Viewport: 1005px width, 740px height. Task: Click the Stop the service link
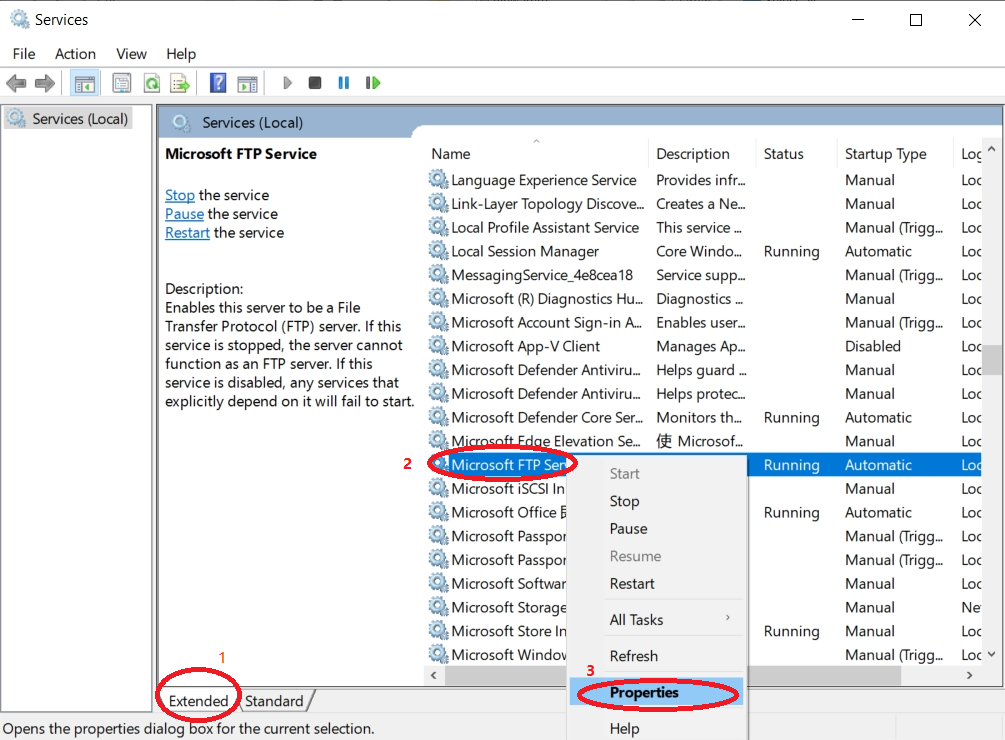tap(179, 195)
